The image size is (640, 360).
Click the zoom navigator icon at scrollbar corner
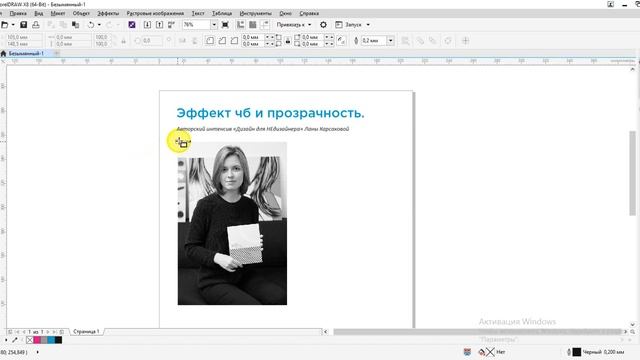pyautogui.click(x=633, y=332)
